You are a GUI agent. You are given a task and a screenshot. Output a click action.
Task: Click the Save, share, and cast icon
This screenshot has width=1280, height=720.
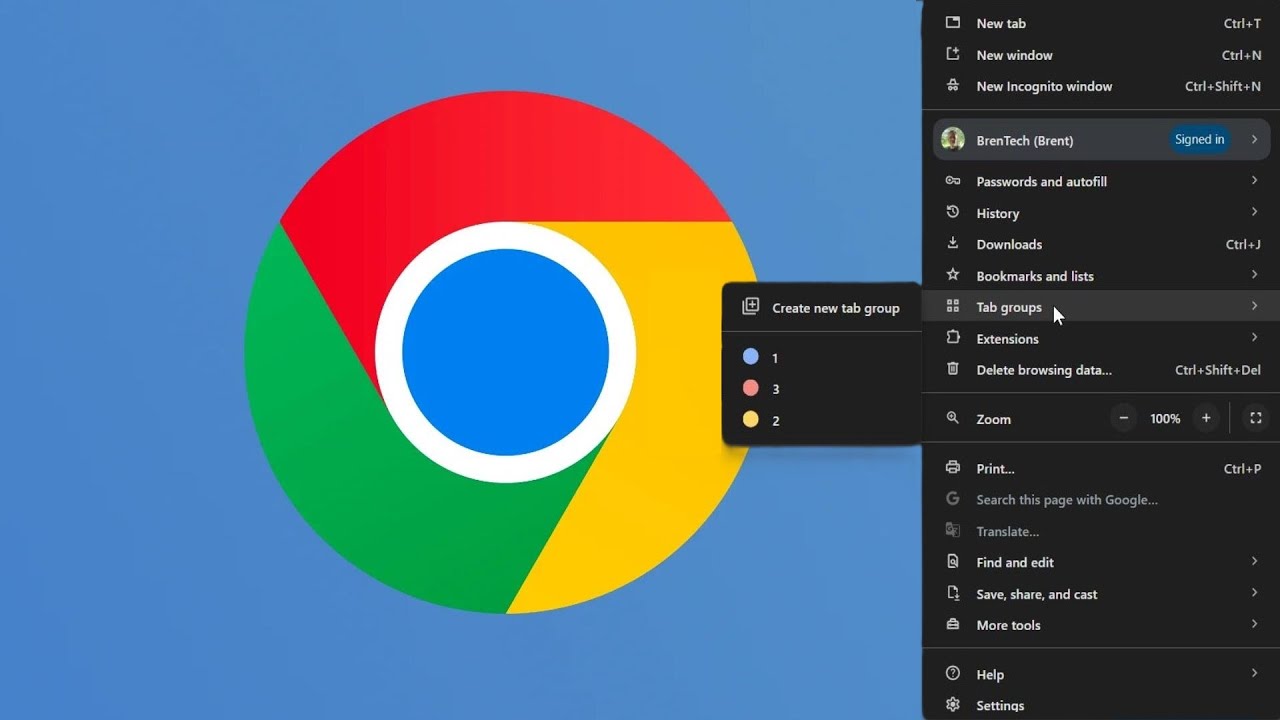tap(953, 594)
